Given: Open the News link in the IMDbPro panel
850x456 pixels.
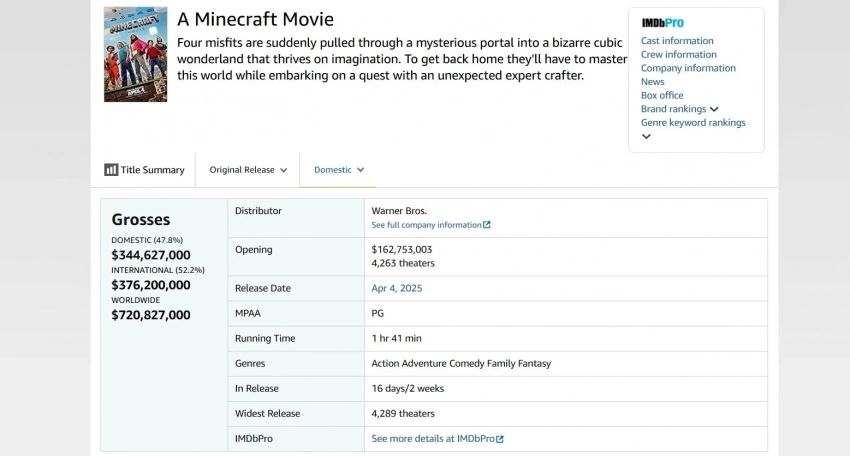Looking at the screenshot, I should pyautogui.click(x=652, y=82).
